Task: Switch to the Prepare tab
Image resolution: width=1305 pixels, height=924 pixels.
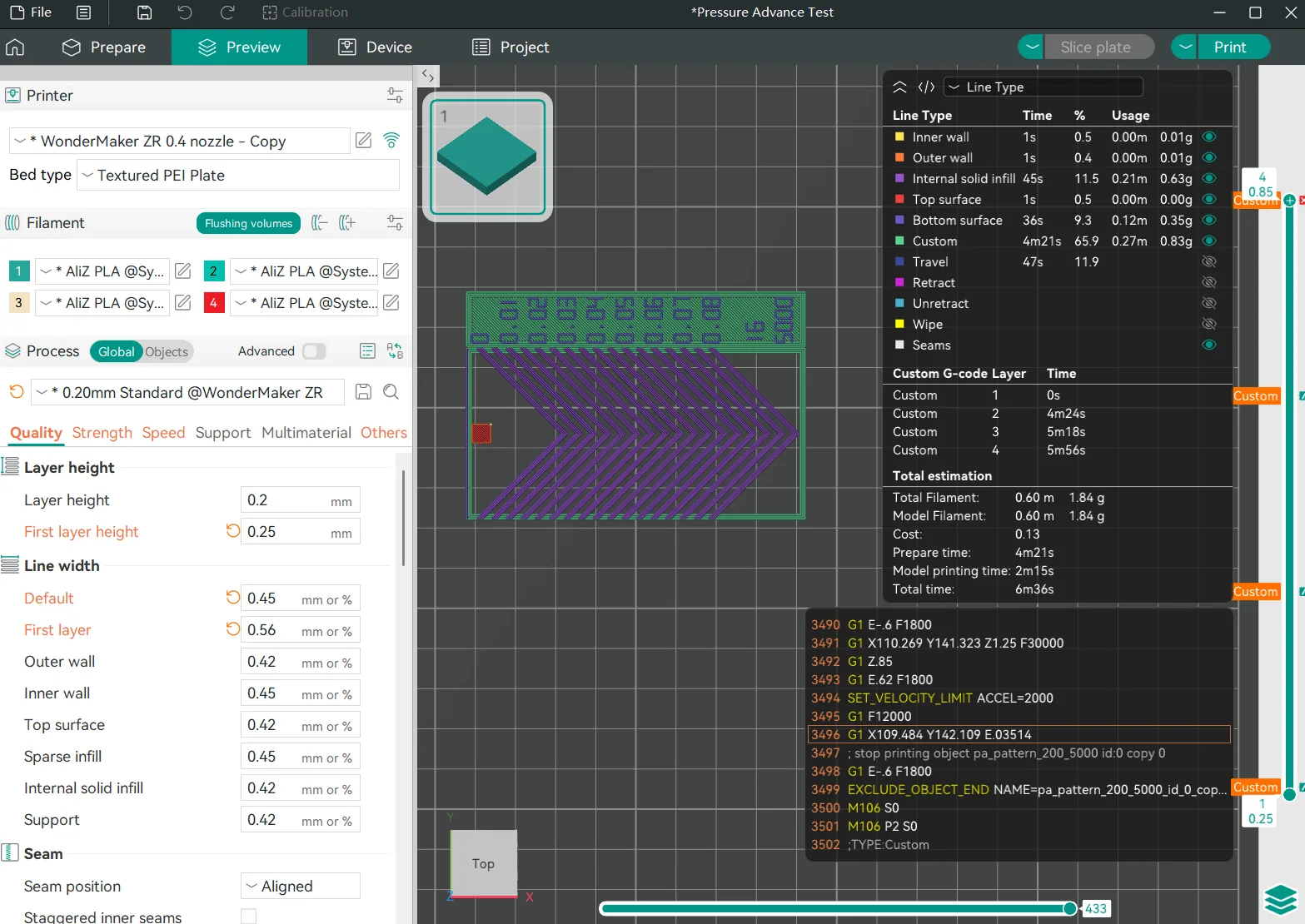Action: click(104, 47)
